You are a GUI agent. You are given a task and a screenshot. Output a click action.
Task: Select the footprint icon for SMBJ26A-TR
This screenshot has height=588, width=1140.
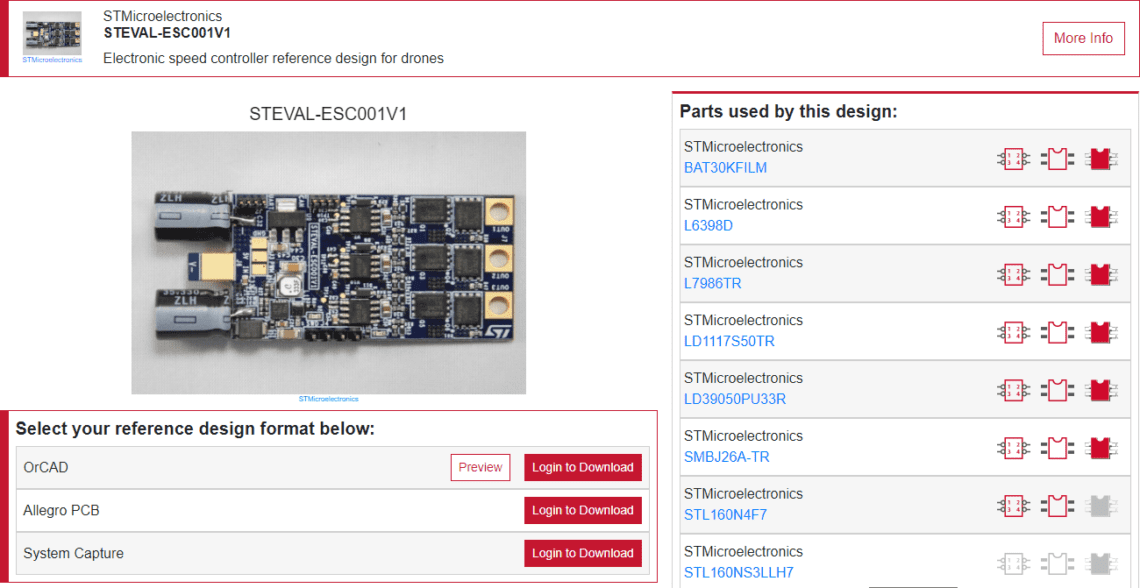coord(1058,447)
